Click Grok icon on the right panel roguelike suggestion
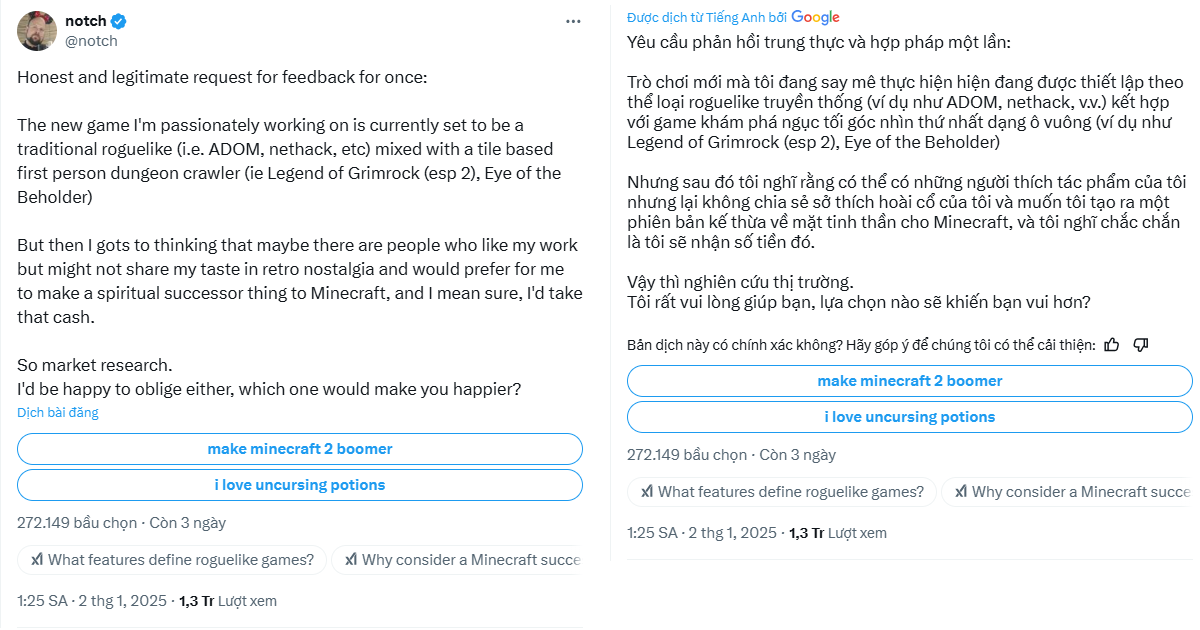Viewport: 1200px width, 630px height. tap(648, 492)
